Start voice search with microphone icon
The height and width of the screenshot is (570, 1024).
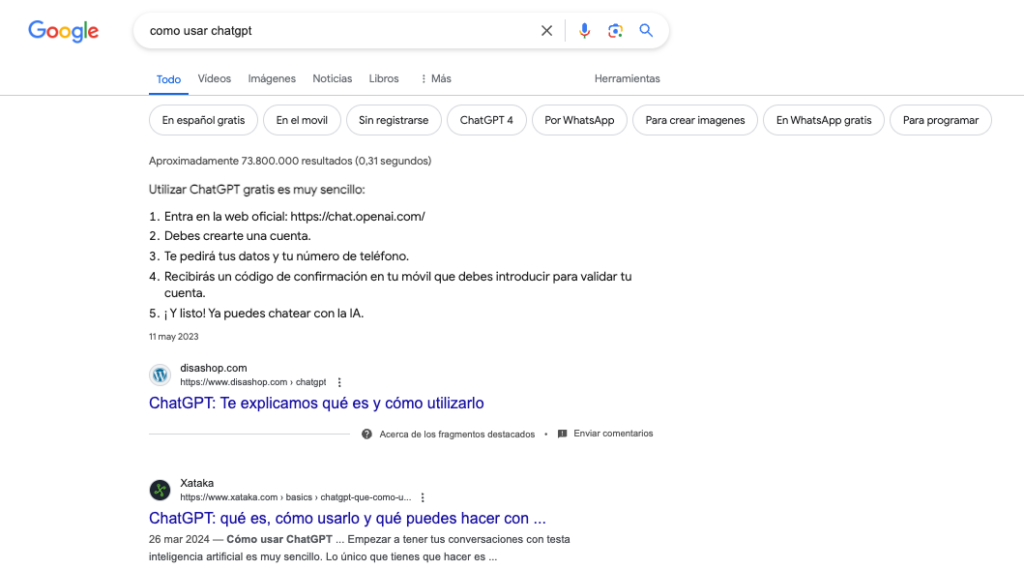pos(584,31)
